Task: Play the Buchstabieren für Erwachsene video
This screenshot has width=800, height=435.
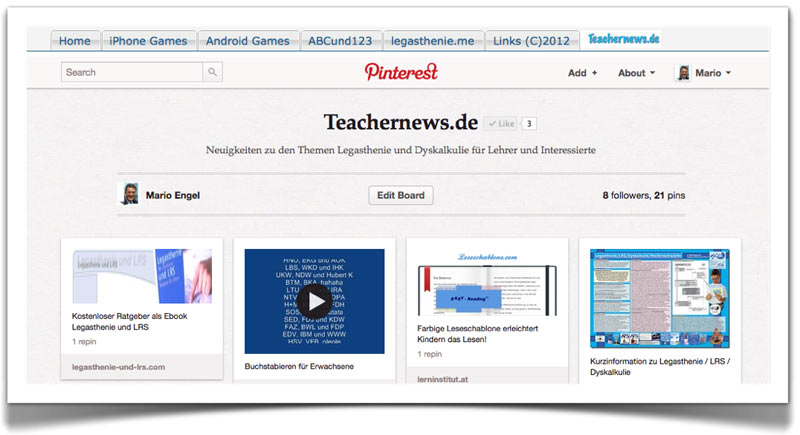Action: [x=314, y=301]
